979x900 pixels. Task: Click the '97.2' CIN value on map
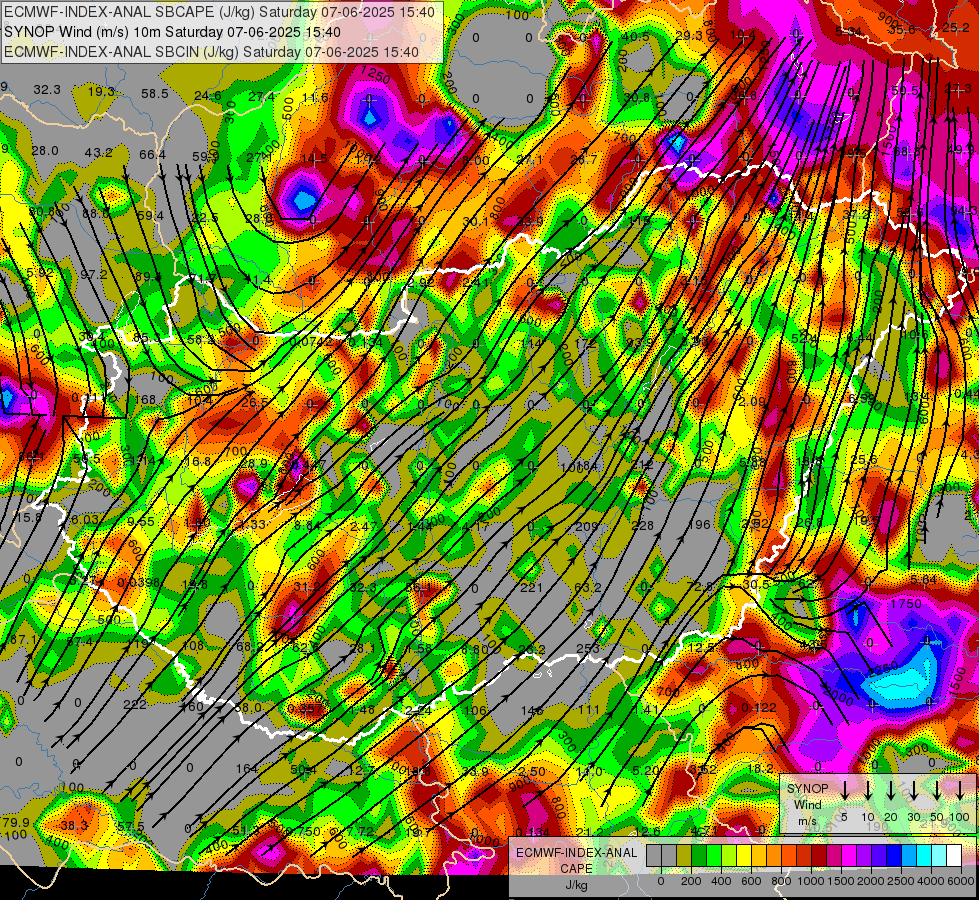pyautogui.click(x=94, y=275)
